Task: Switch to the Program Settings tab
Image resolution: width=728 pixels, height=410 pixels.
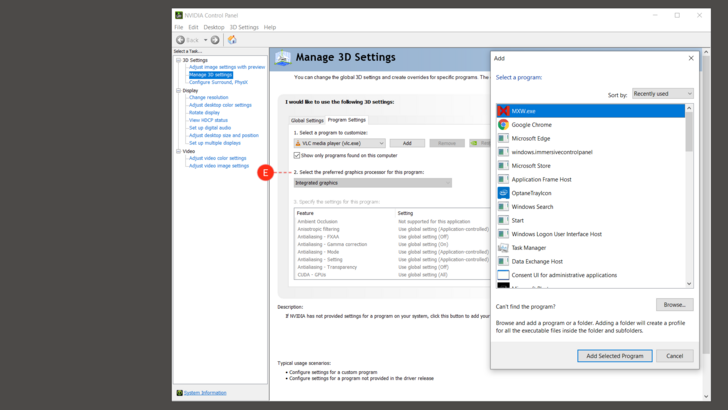Action: [x=347, y=120]
